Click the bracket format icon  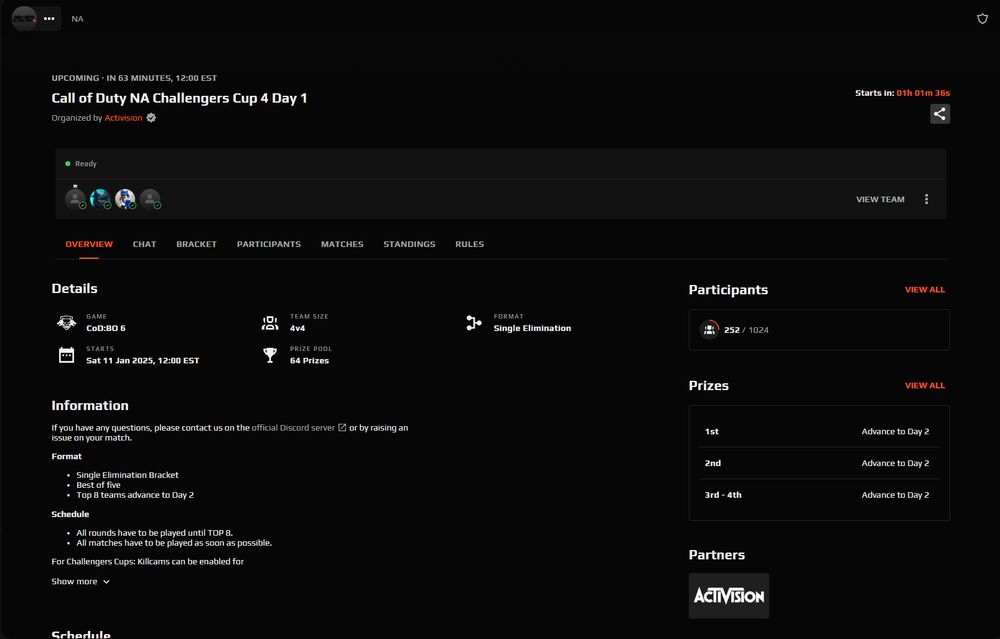click(x=473, y=323)
